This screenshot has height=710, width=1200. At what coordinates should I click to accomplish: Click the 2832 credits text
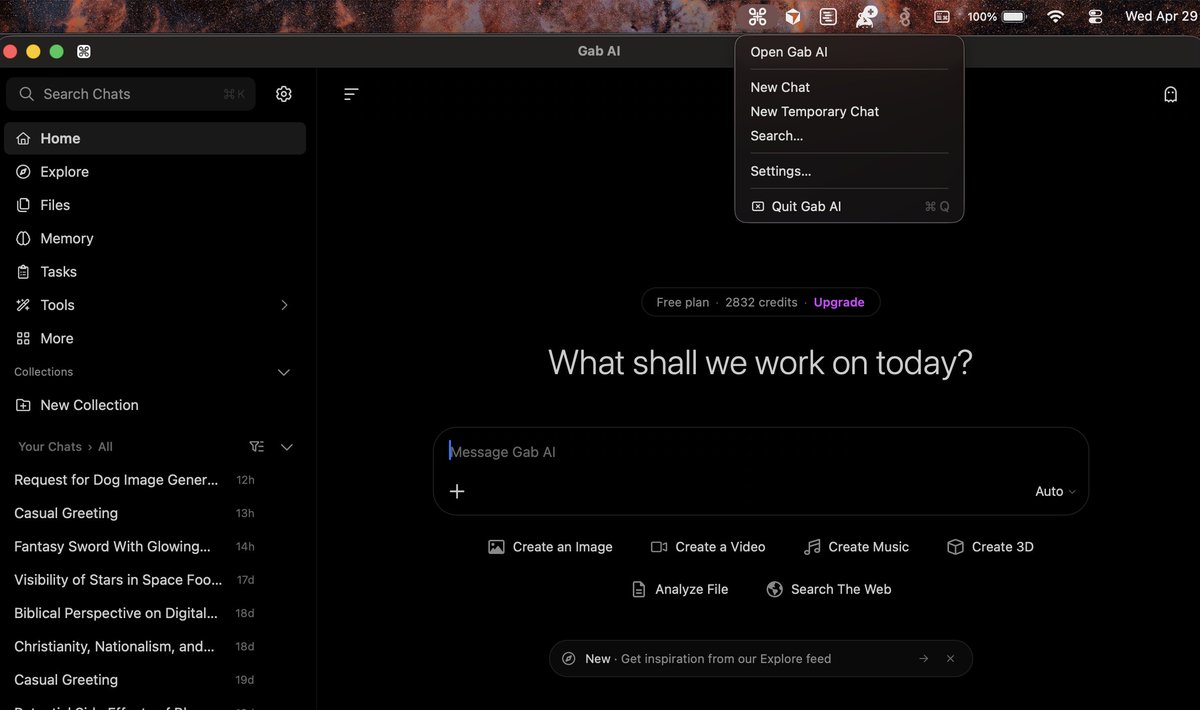coord(761,302)
